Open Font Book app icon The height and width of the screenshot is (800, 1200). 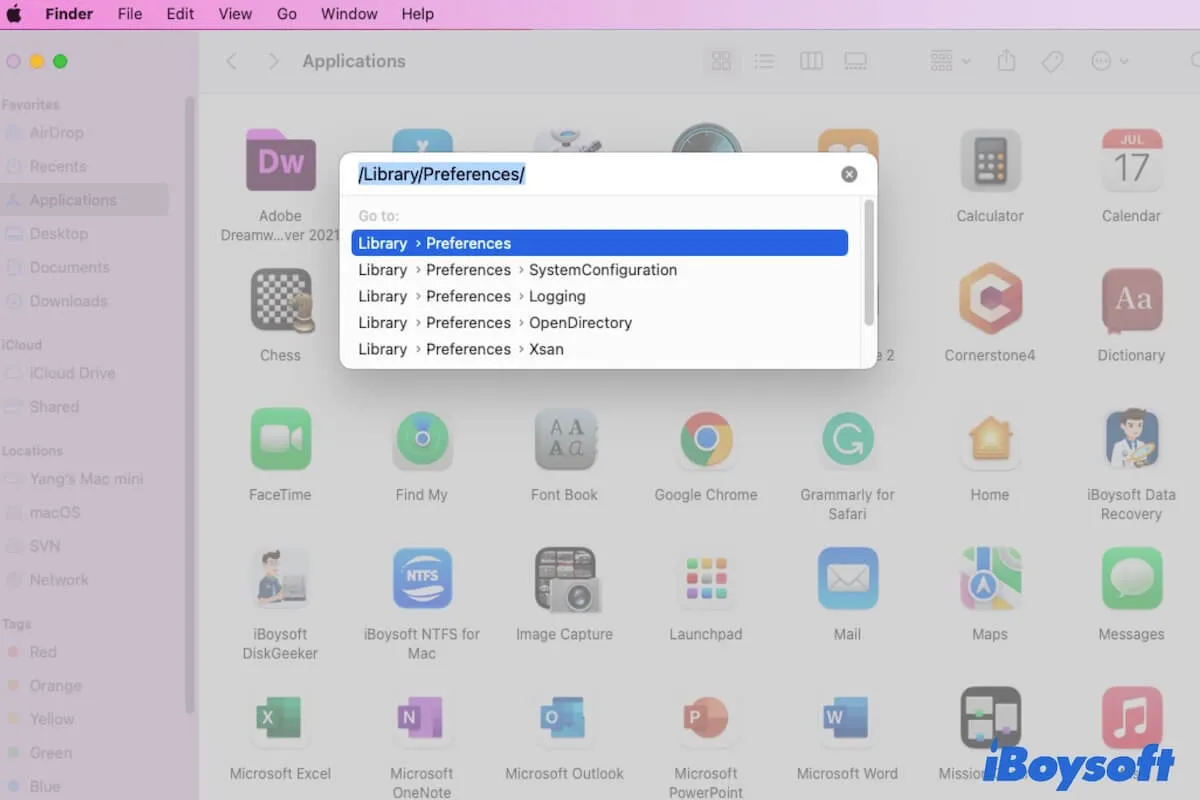(x=565, y=439)
